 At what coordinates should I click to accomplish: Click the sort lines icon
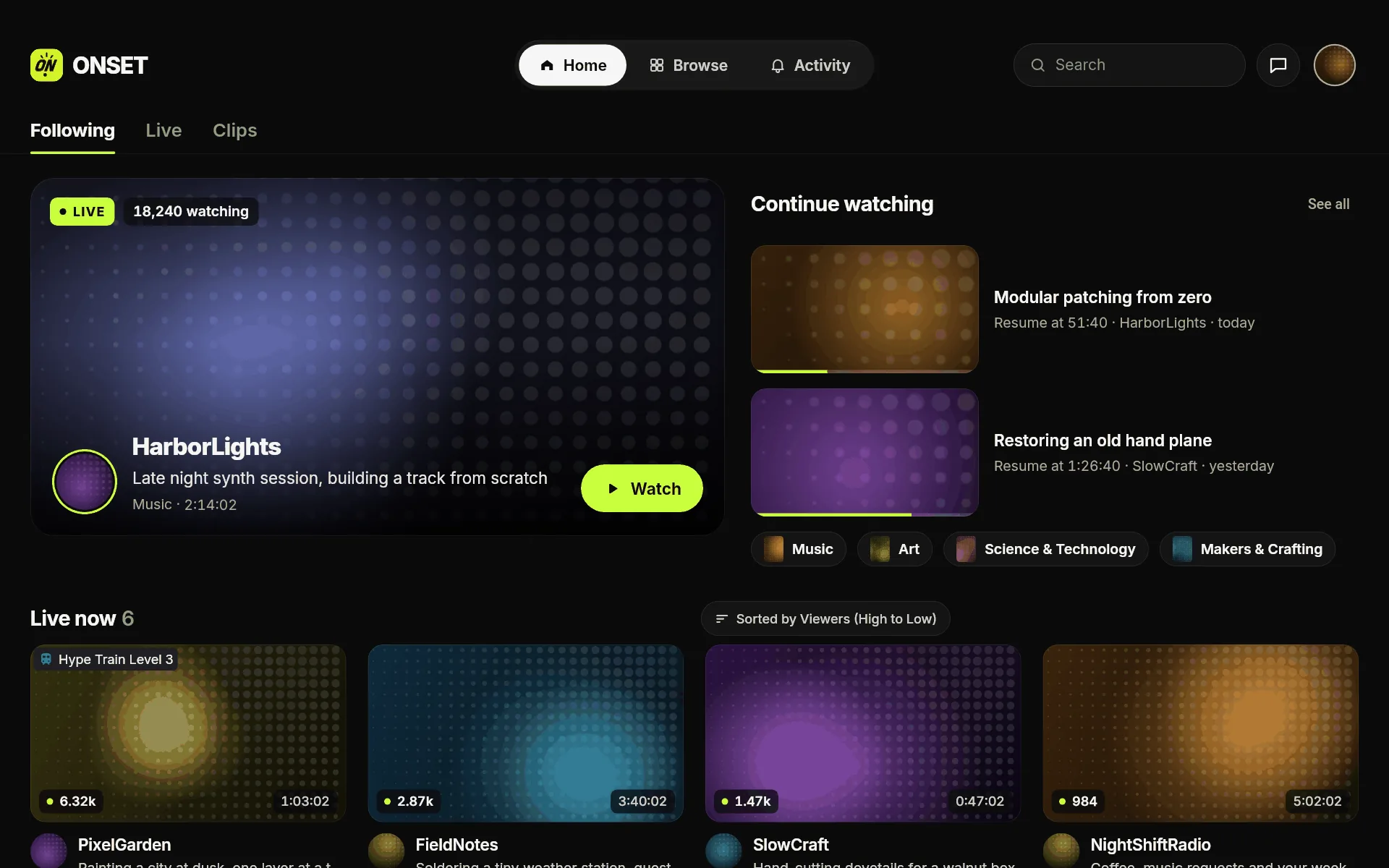click(721, 619)
